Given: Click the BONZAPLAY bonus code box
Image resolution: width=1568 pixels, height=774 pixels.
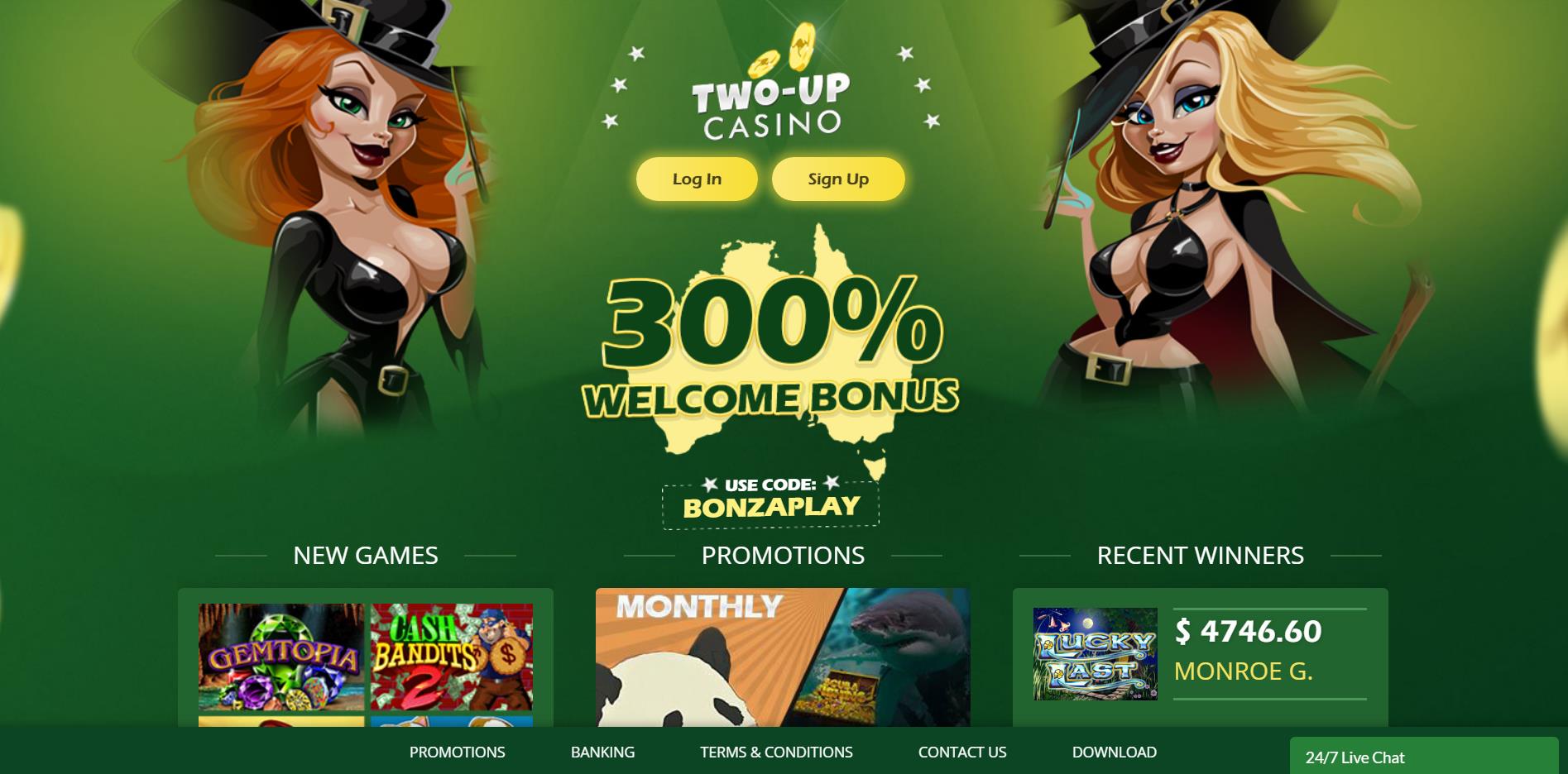Looking at the screenshot, I should coord(770,504).
